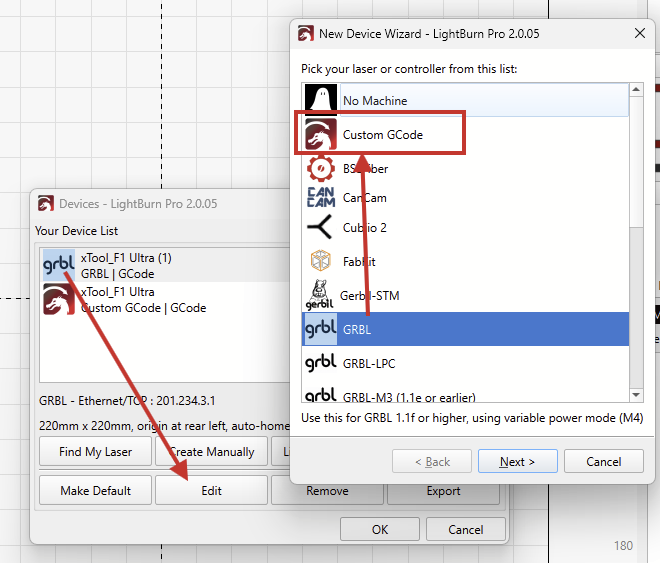Close the New Device Wizard window
The width and height of the screenshot is (660, 563).
click(640, 33)
